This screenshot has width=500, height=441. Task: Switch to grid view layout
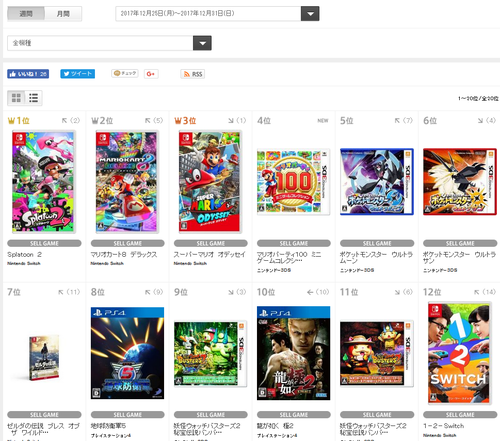point(16,98)
